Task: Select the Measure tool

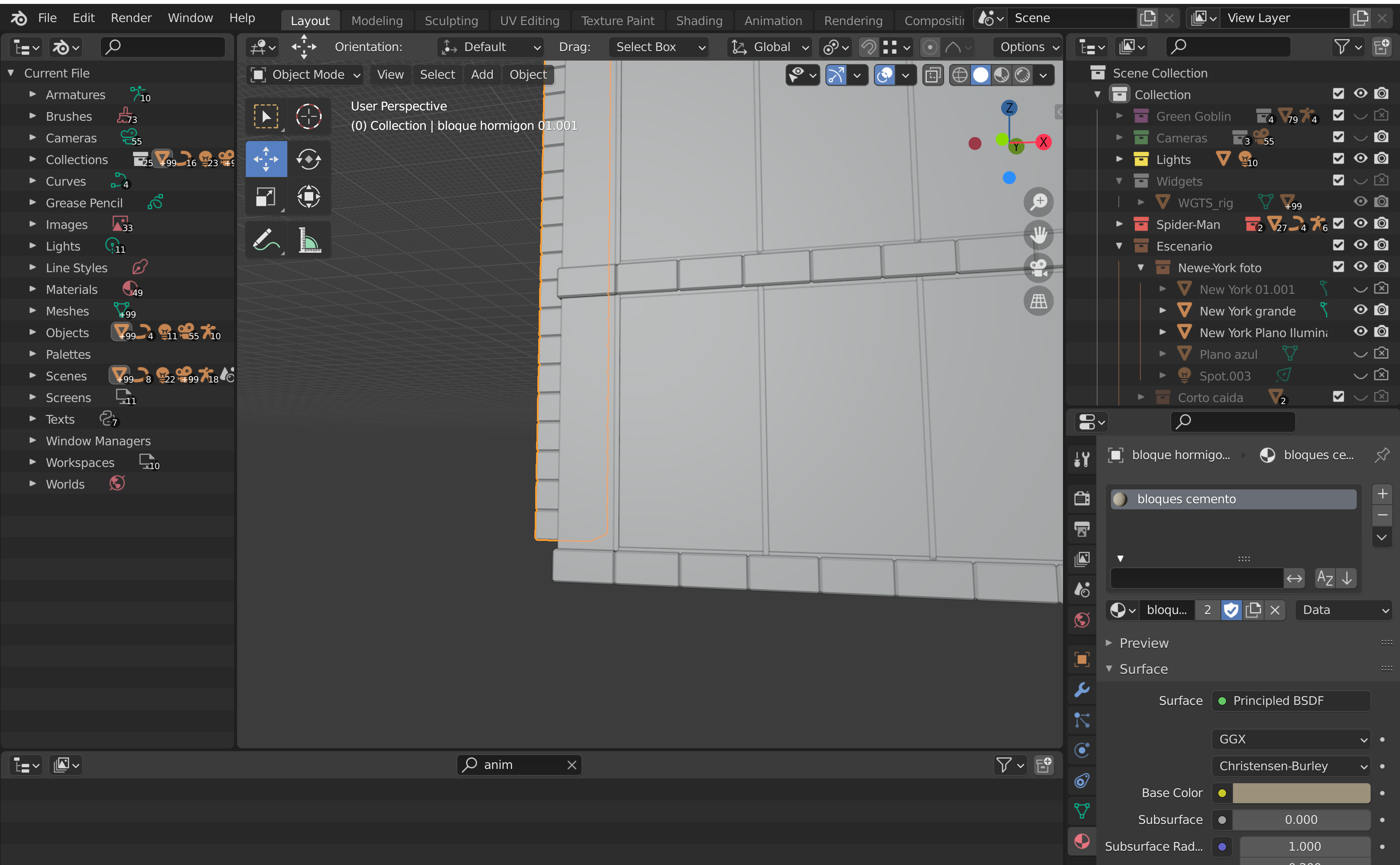Action: pyautogui.click(x=308, y=240)
